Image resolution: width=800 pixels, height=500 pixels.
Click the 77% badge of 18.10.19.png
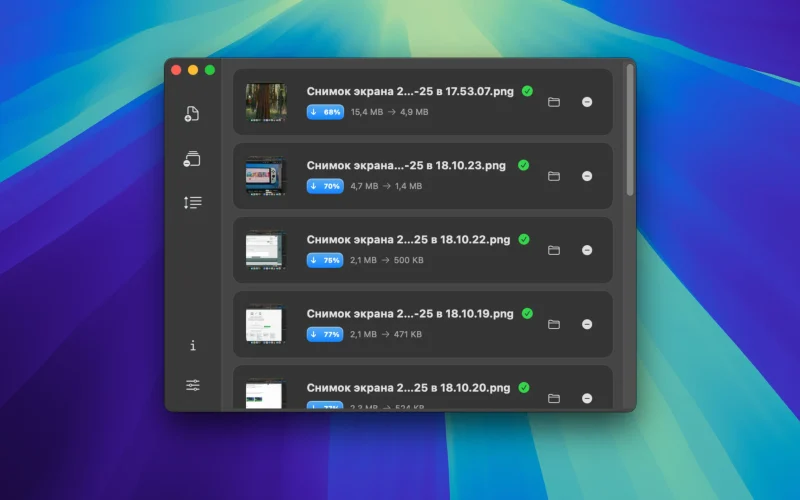[x=325, y=334]
